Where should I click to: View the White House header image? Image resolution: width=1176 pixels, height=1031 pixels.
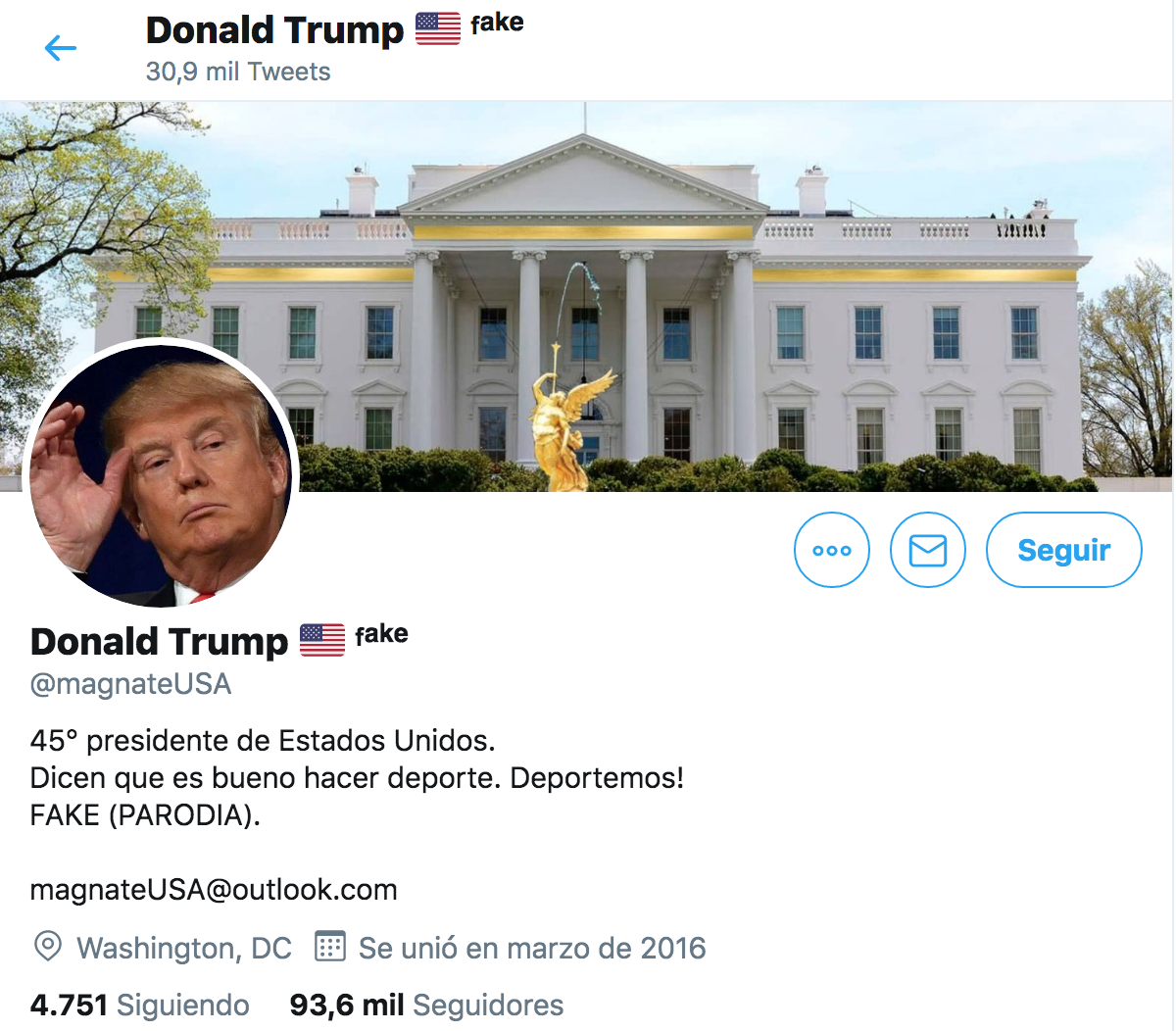588,296
